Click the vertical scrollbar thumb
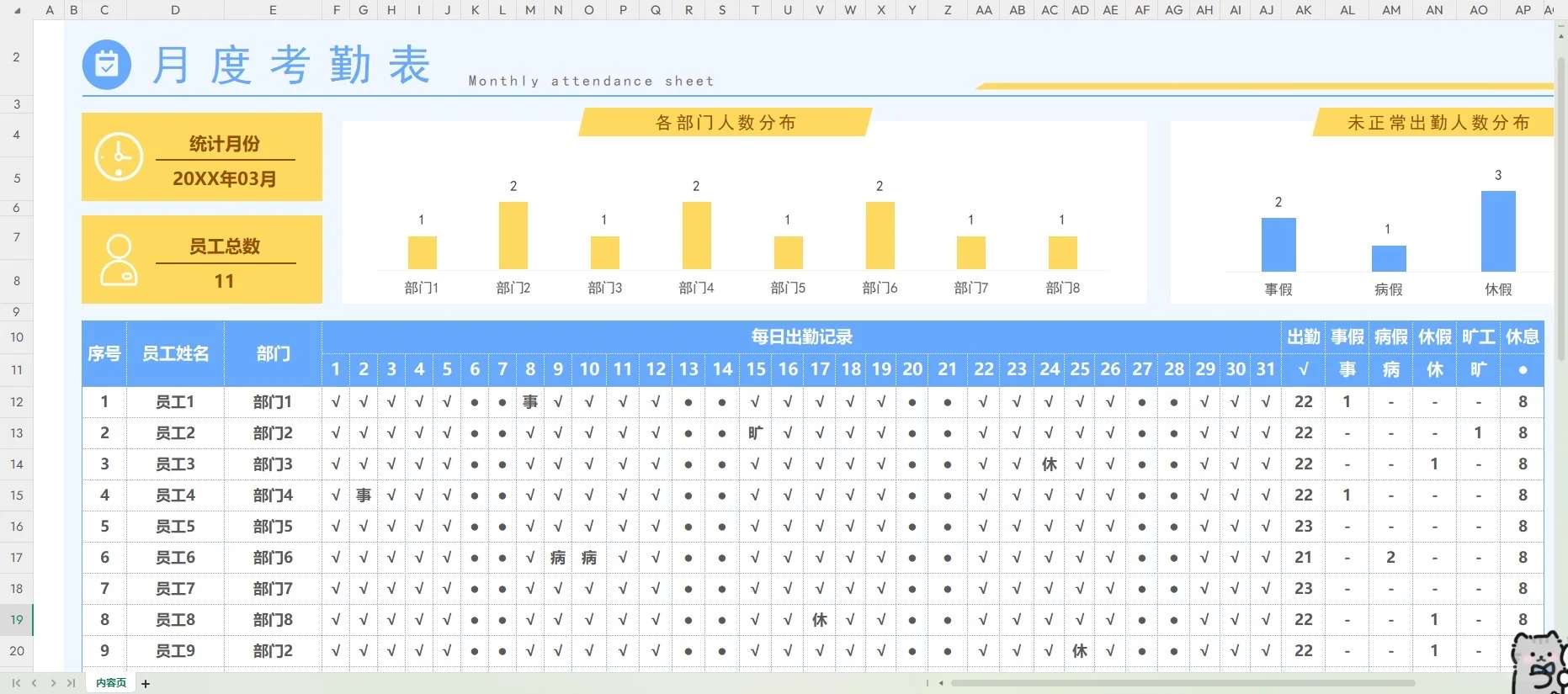The image size is (1568, 694). click(1562, 210)
